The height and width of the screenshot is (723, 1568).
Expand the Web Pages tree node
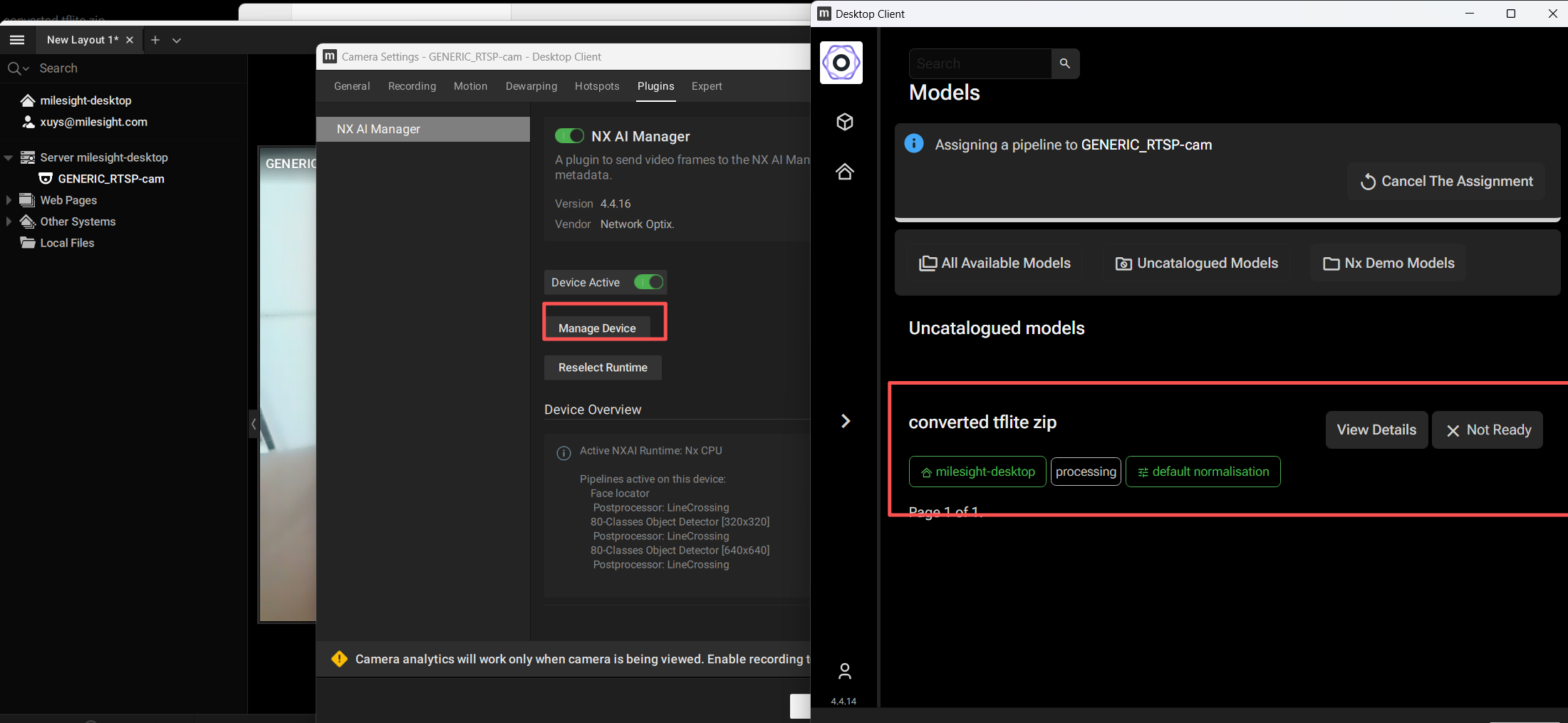coord(9,200)
